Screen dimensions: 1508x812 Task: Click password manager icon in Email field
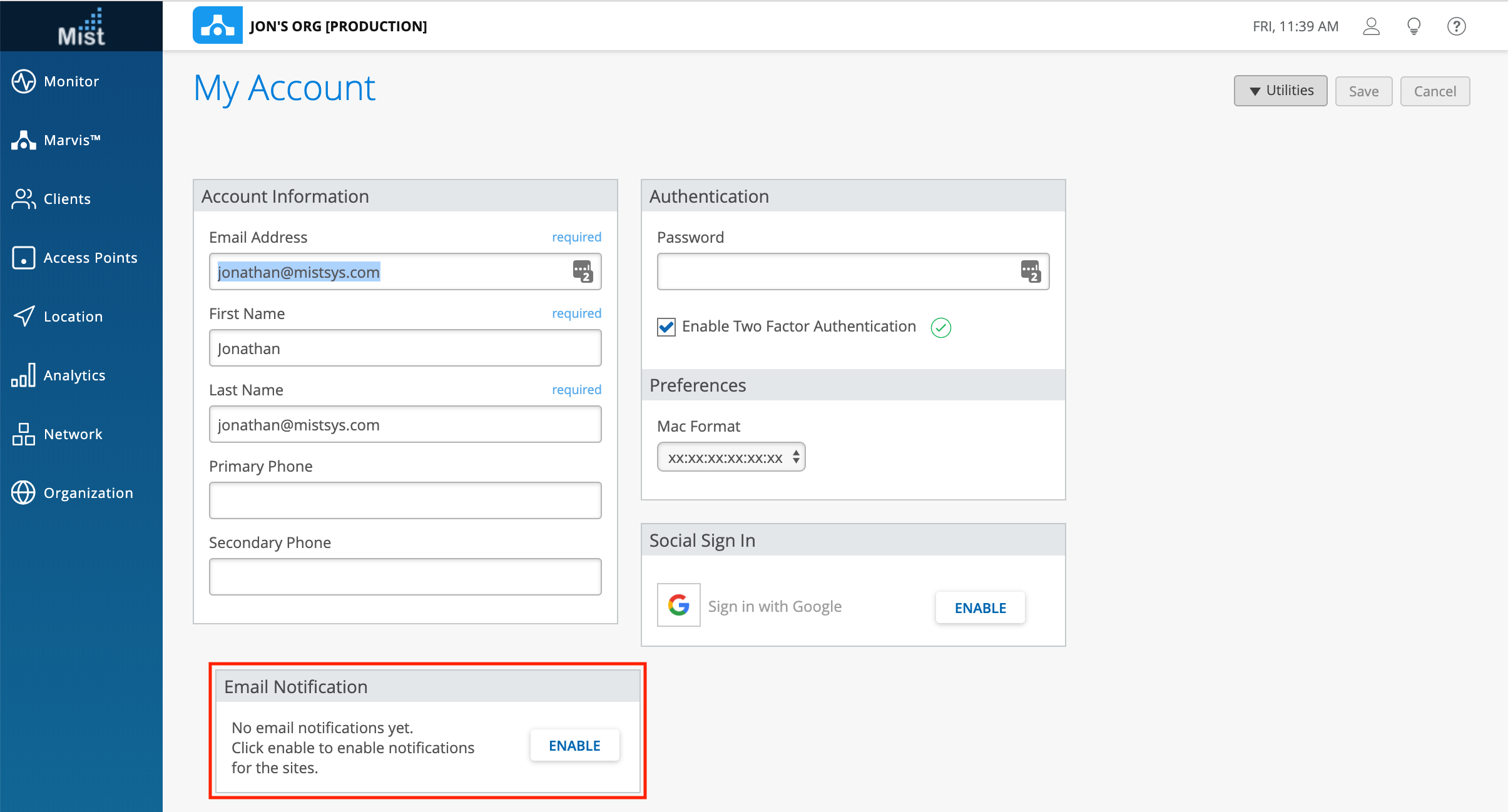[x=583, y=272]
